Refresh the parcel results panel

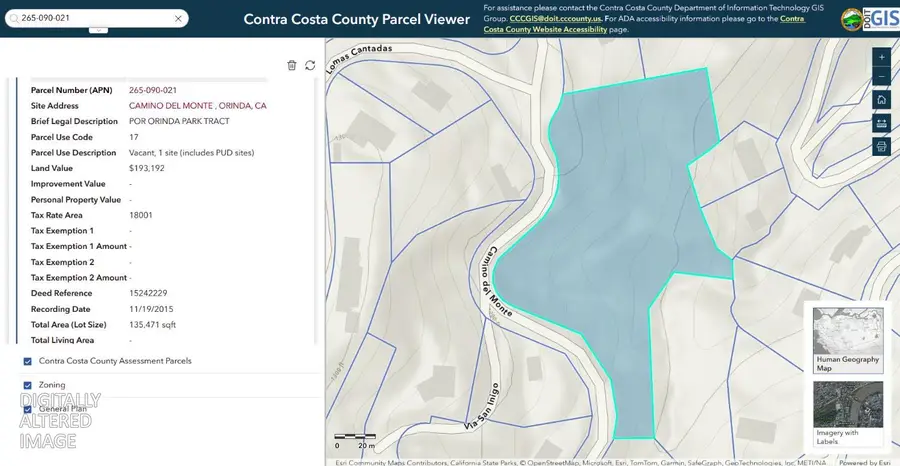tap(310, 65)
